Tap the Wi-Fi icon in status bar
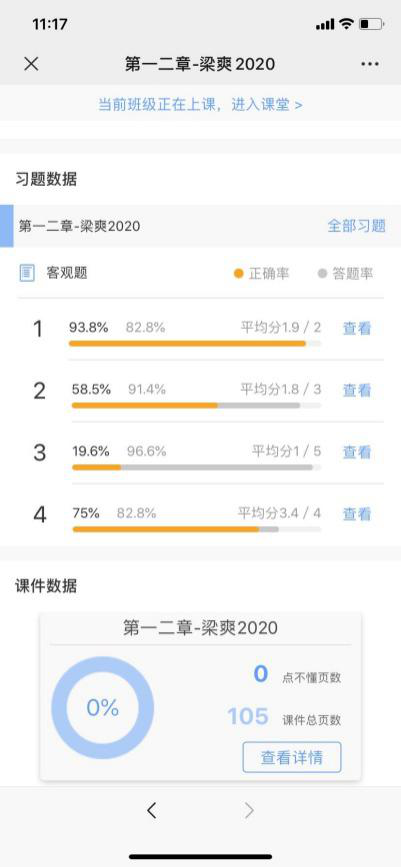This screenshot has height=867, width=401. (x=346, y=24)
